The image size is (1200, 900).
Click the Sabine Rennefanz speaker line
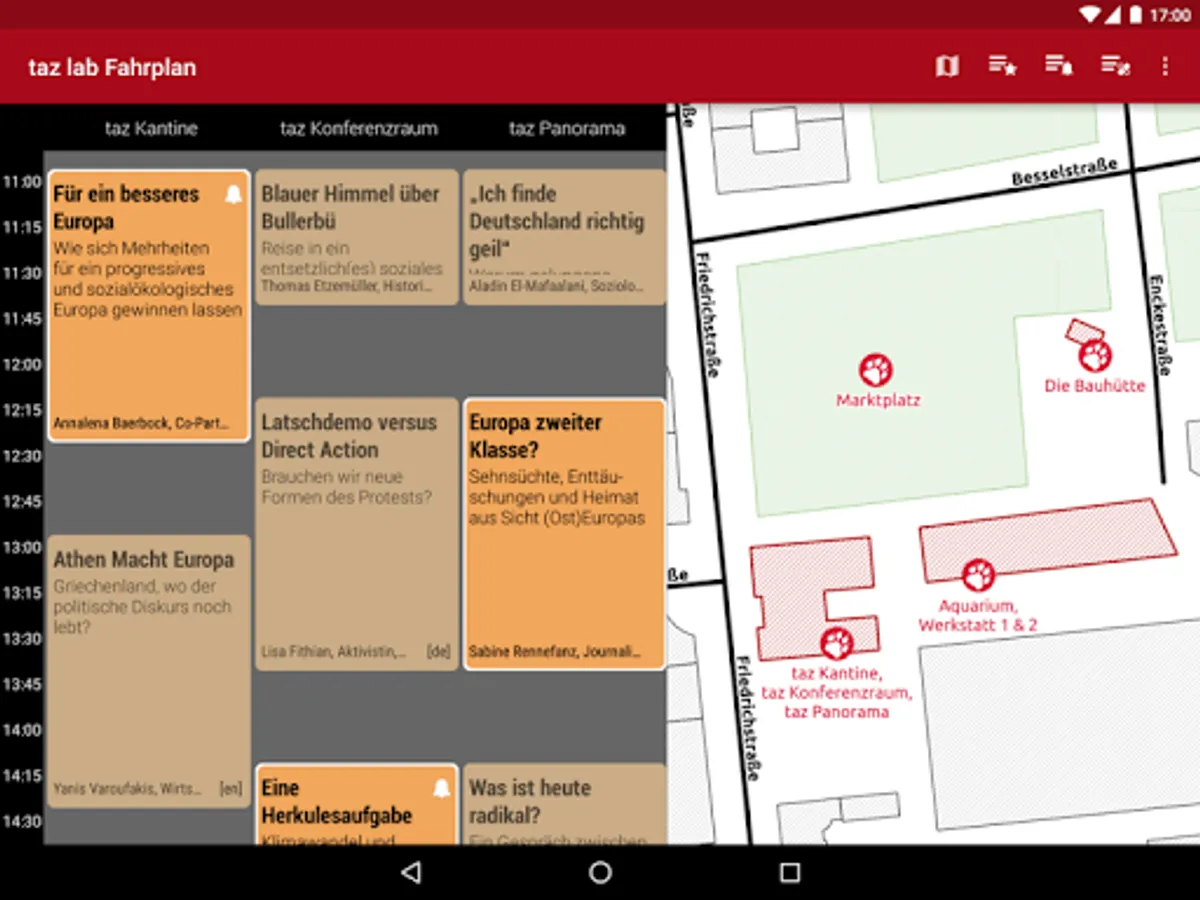point(555,651)
